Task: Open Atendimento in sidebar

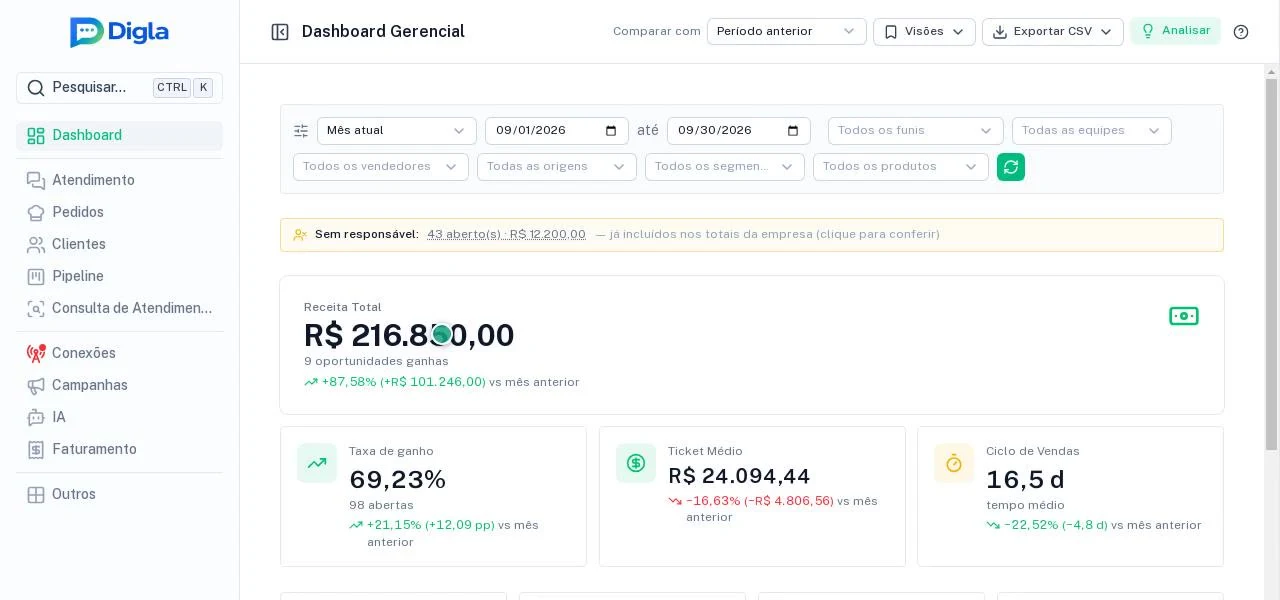Action: point(119,180)
